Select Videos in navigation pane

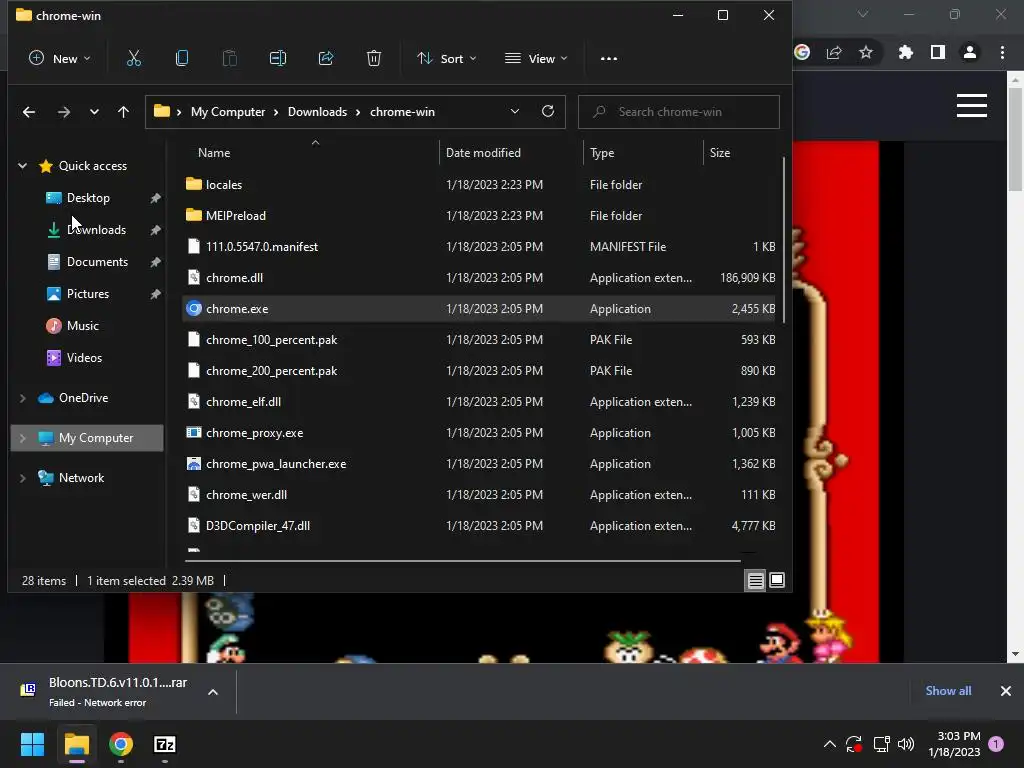tap(84, 358)
